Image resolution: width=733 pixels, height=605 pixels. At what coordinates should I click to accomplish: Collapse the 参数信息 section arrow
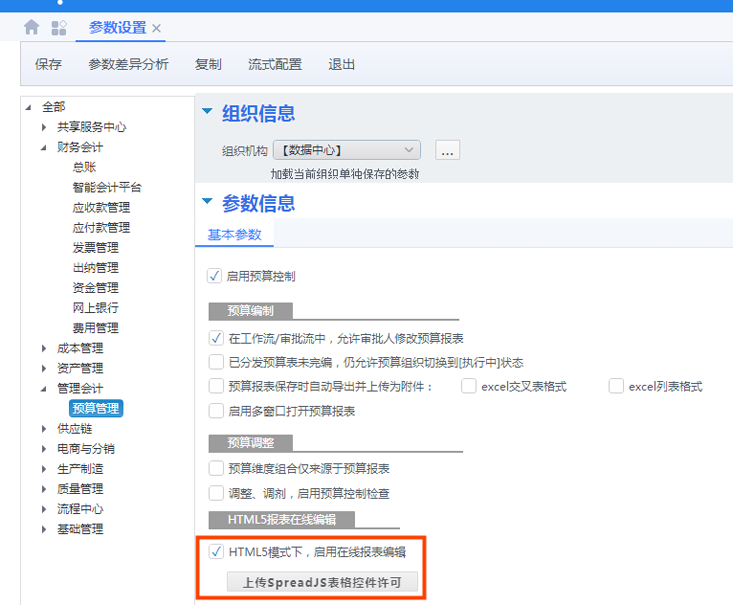(x=208, y=202)
